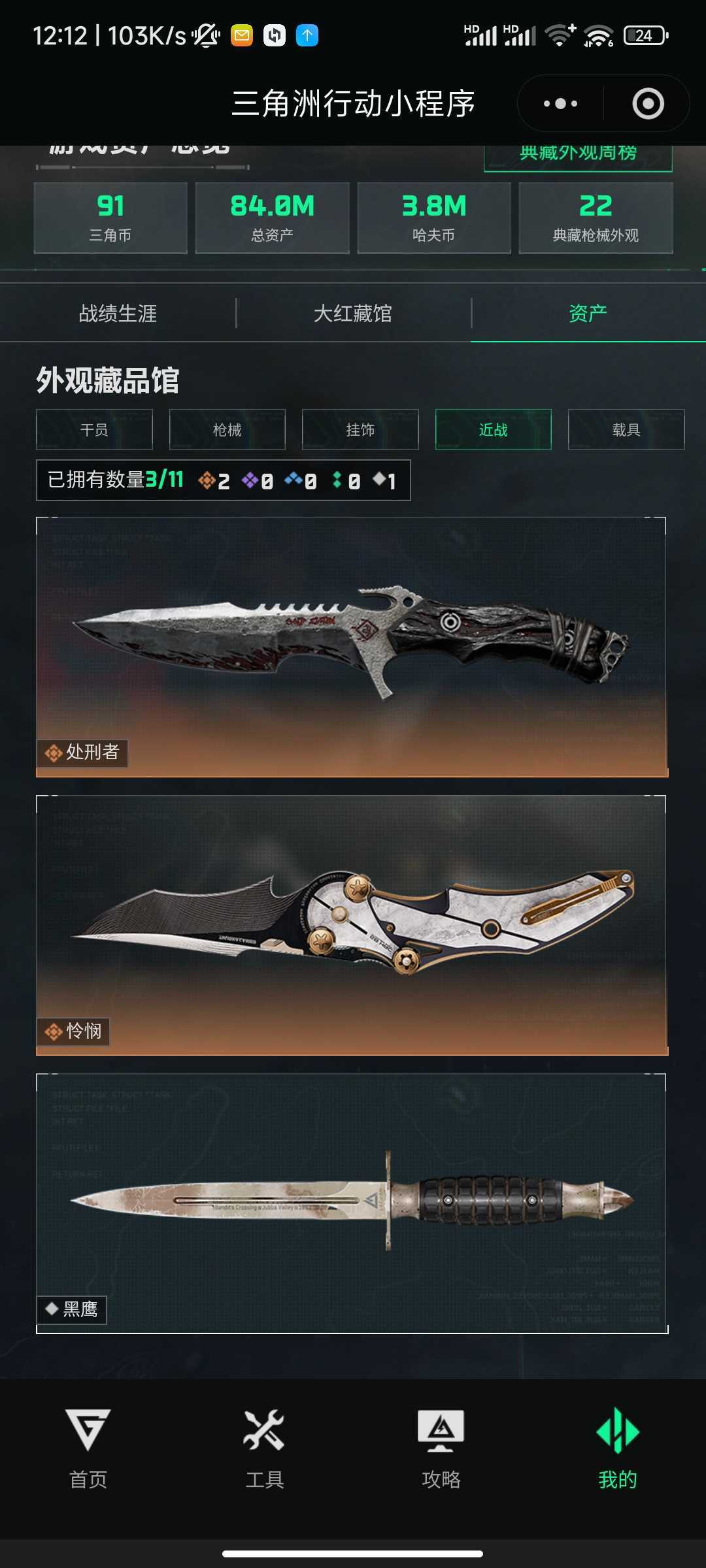
Task: Open the 工具 tools icon
Action: pos(264,1430)
